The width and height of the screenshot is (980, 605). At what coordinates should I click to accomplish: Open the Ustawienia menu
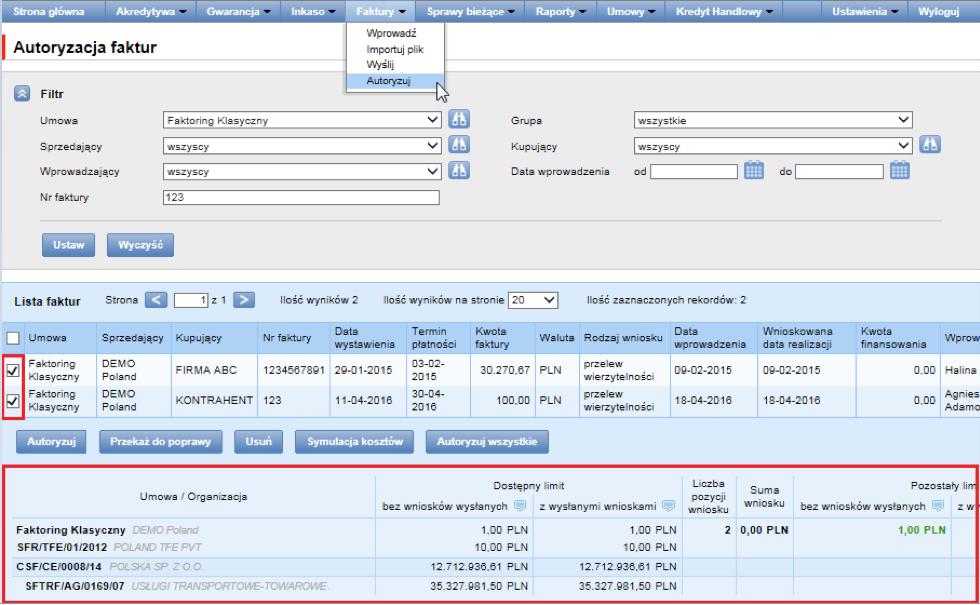[865, 11]
